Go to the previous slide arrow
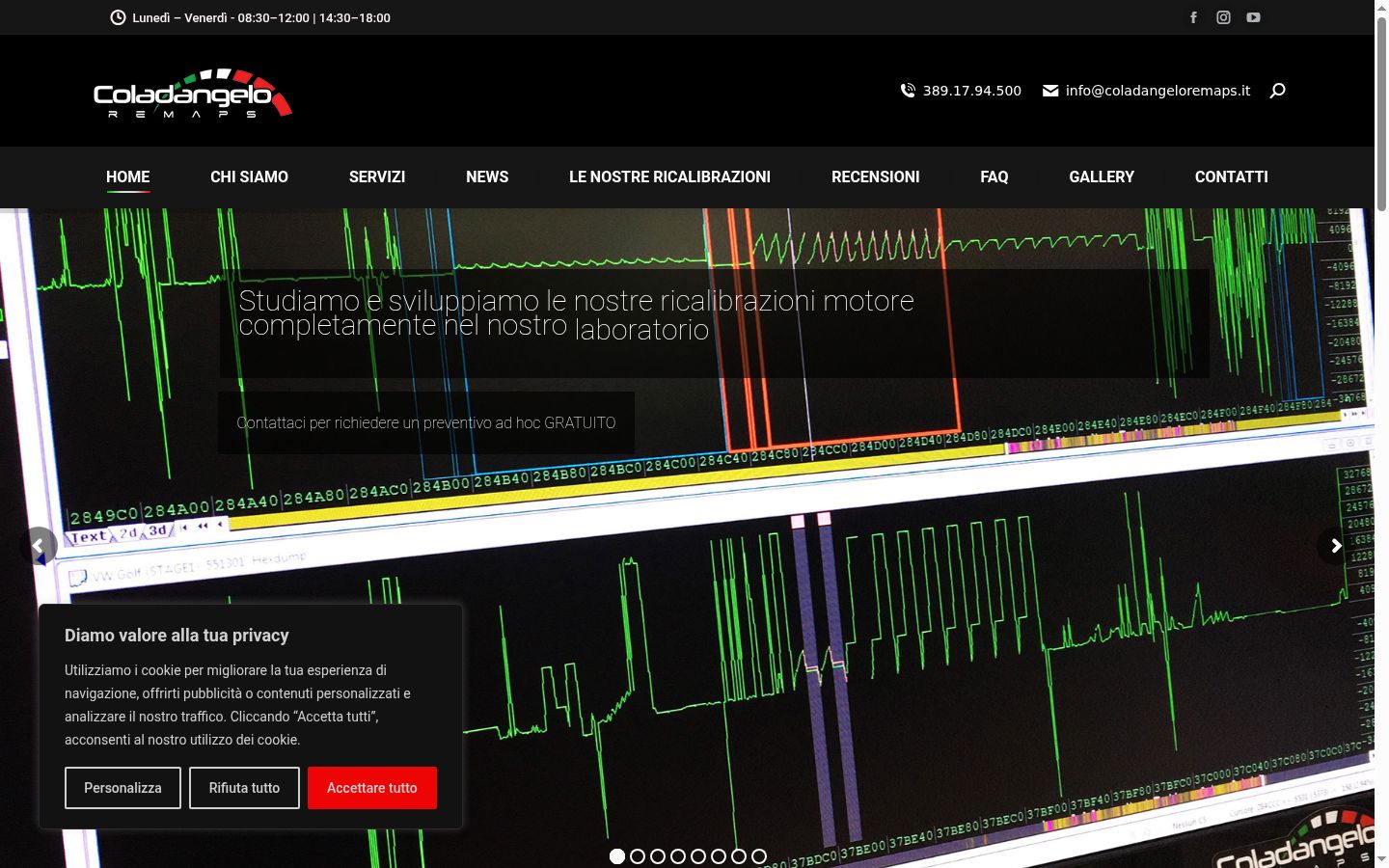The height and width of the screenshot is (868, 1389). pyautogui.click(x=38, y=546)
